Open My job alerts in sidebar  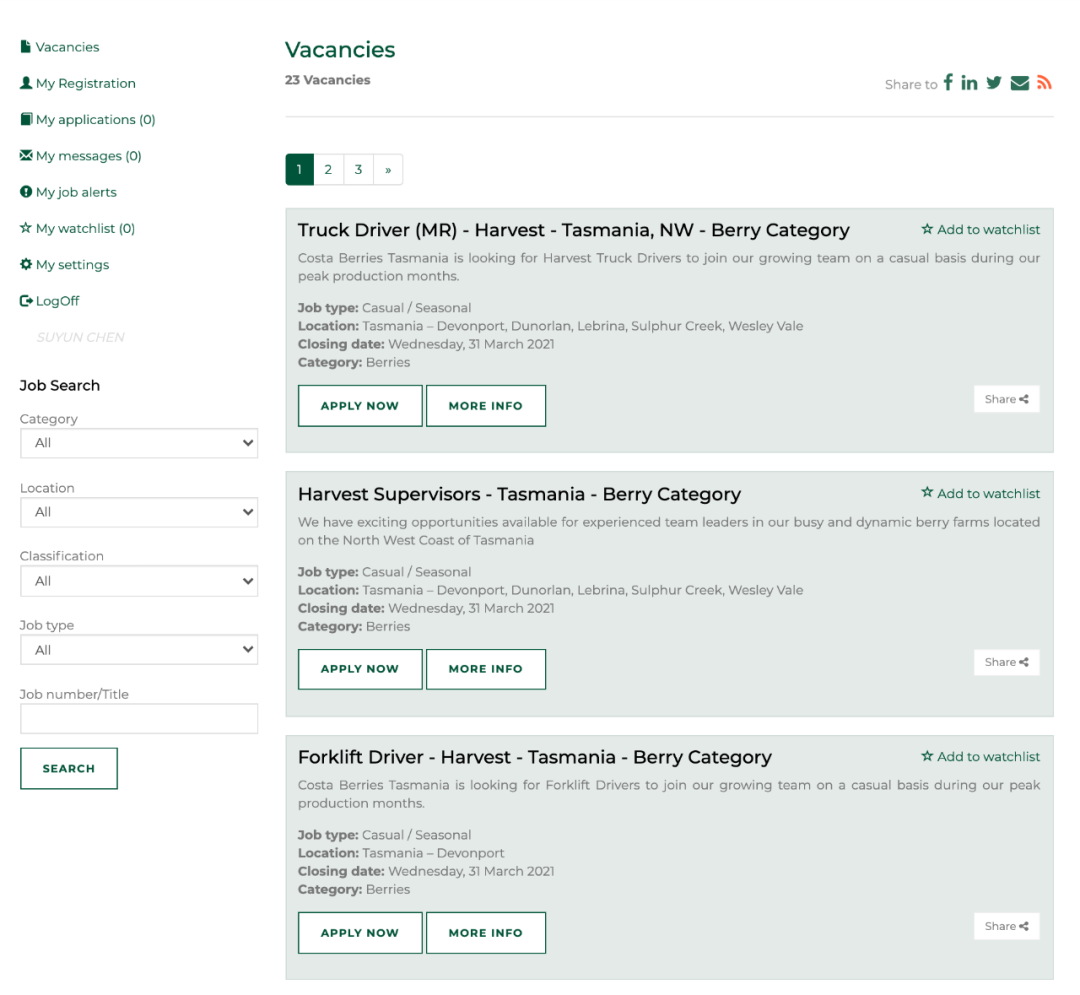click(75, 192)
